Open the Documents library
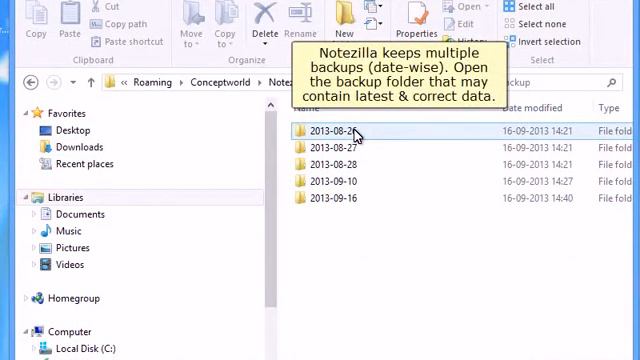The height and width of the screenshot is (360, 640). pos(80,214)
